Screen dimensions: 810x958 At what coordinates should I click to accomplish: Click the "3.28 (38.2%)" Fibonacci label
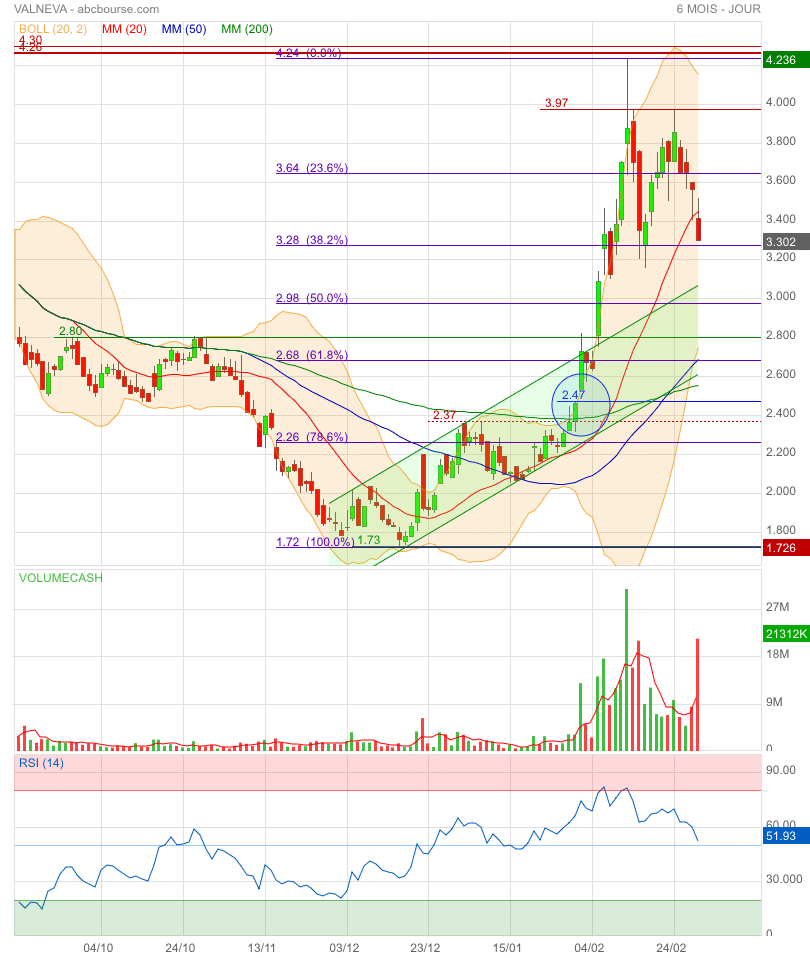pos(312,240)
